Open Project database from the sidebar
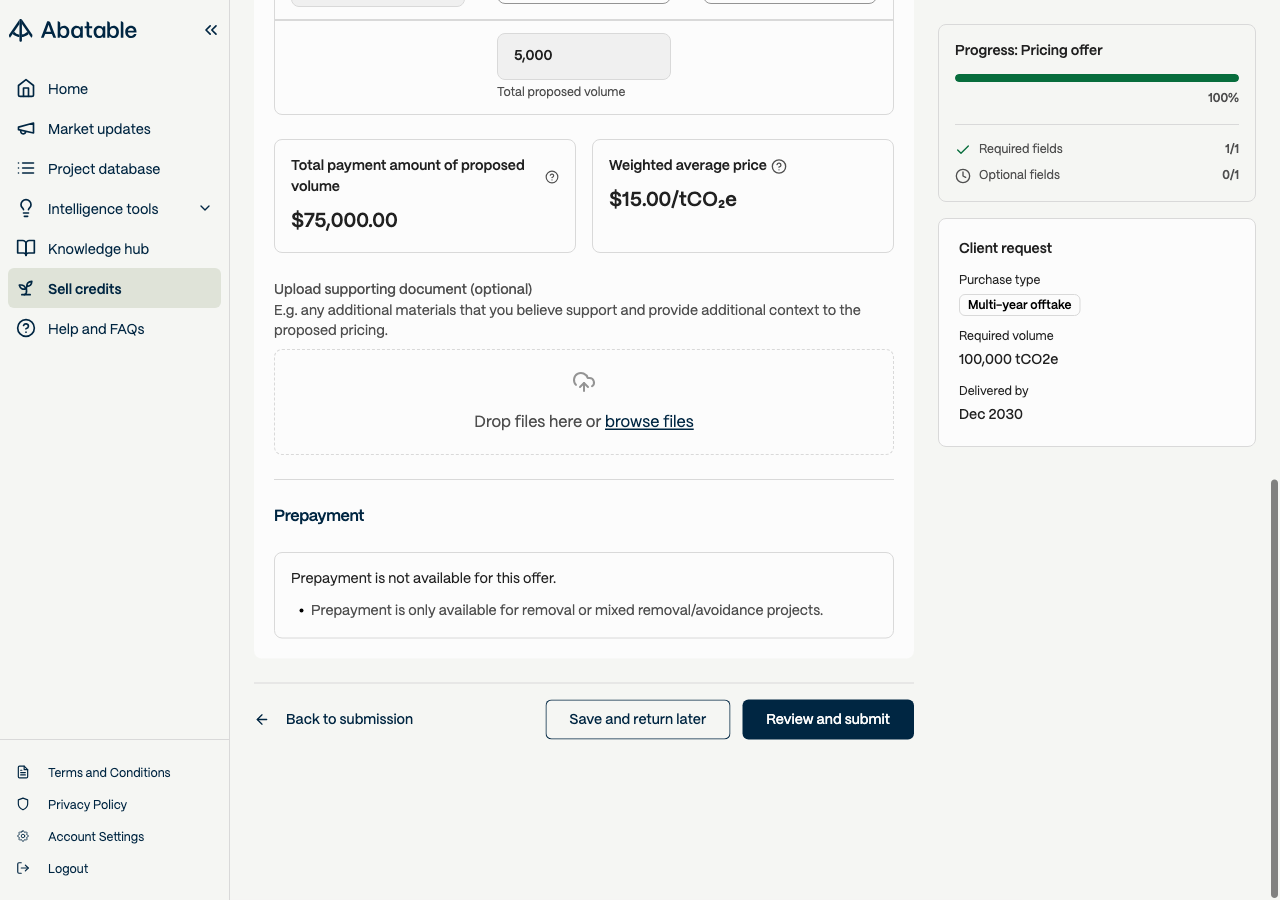This screenshot has height=900, width=1280. click(104, 169)
